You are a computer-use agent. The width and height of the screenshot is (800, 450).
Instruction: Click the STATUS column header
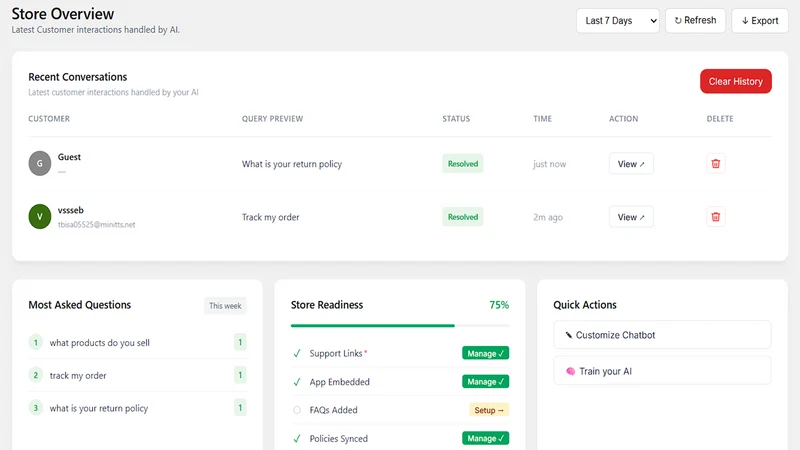click(456, 119)
